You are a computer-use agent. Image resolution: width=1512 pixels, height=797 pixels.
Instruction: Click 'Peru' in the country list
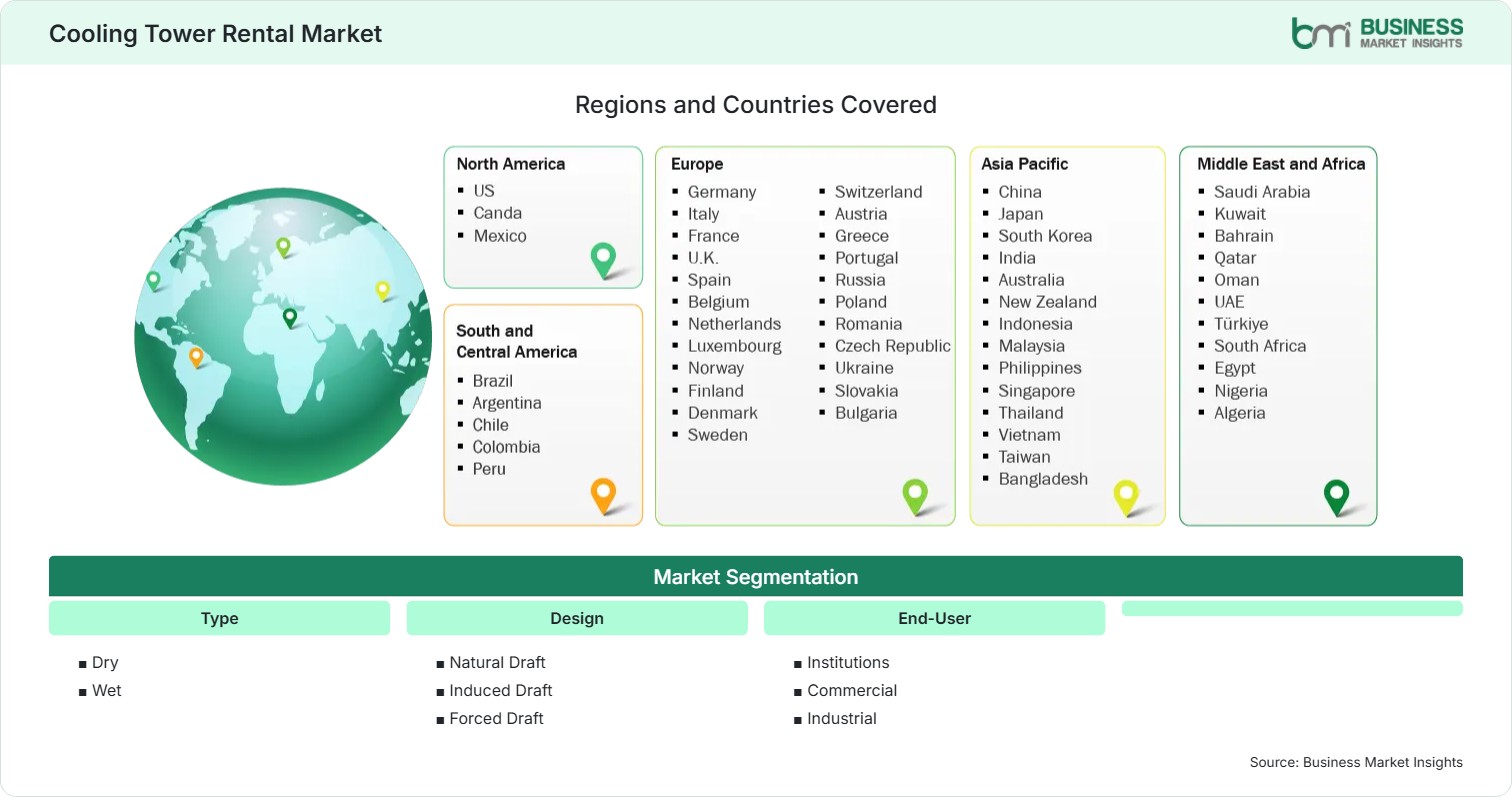pyautogui.click(x=489, y=468)
